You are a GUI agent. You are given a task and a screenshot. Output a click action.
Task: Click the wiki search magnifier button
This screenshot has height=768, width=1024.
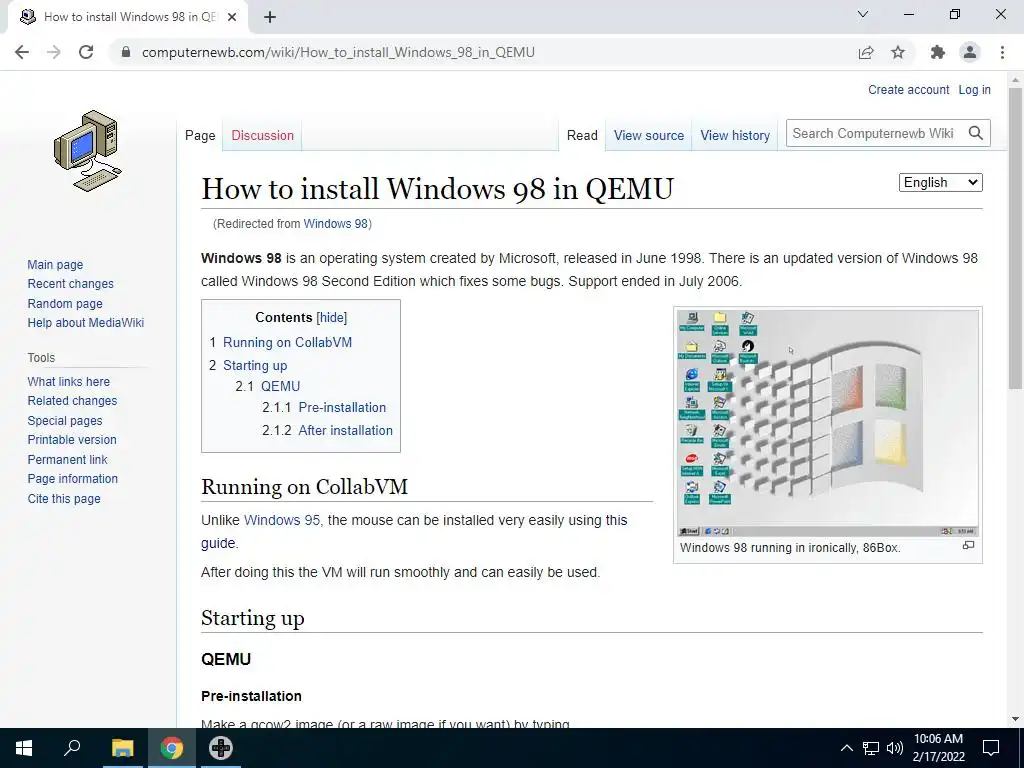click(976, 133)
